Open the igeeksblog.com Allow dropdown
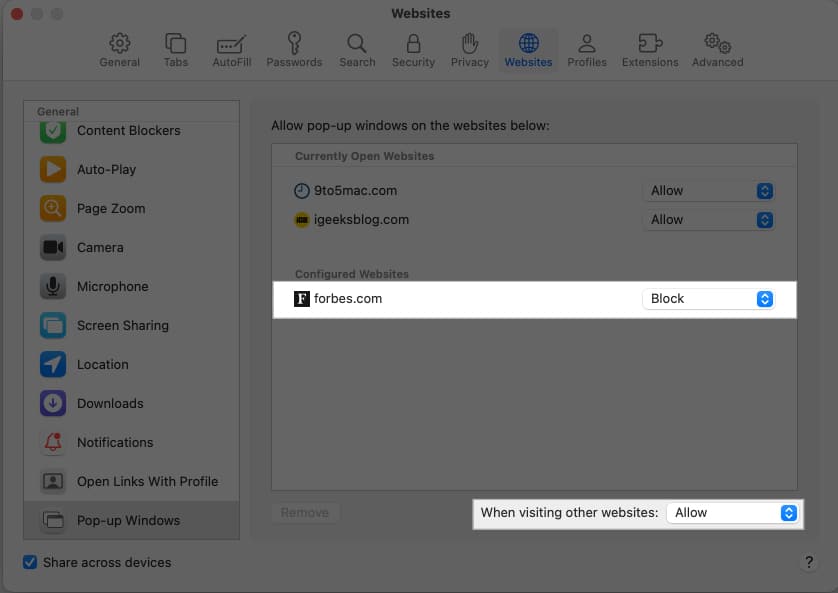838x593 pixels. 709,220
